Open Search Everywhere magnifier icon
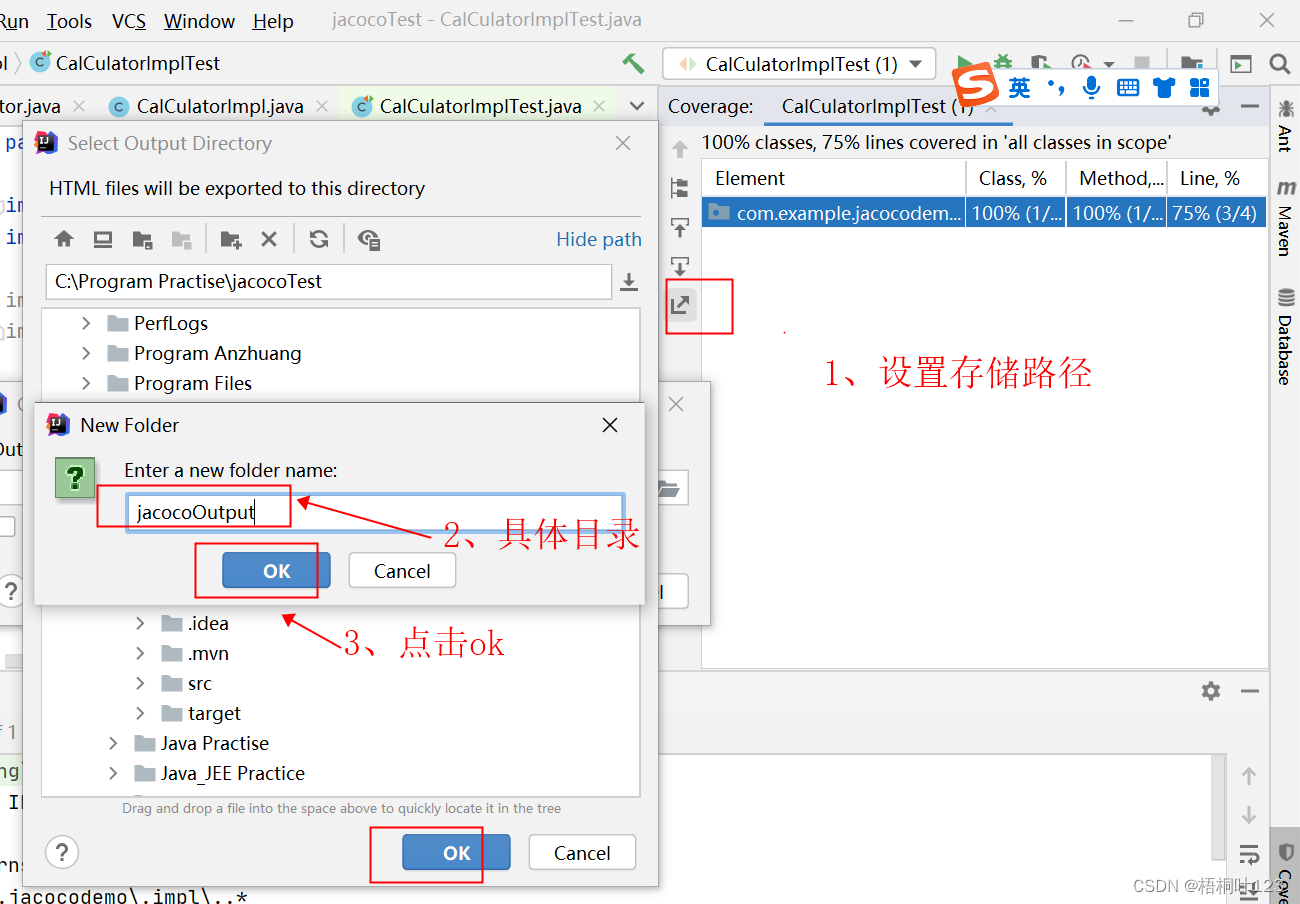 (1280, 63)
